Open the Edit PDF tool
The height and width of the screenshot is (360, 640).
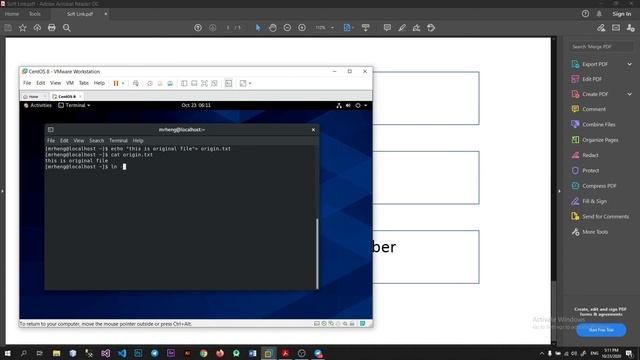pyautogui.click(x=592, y=79)
